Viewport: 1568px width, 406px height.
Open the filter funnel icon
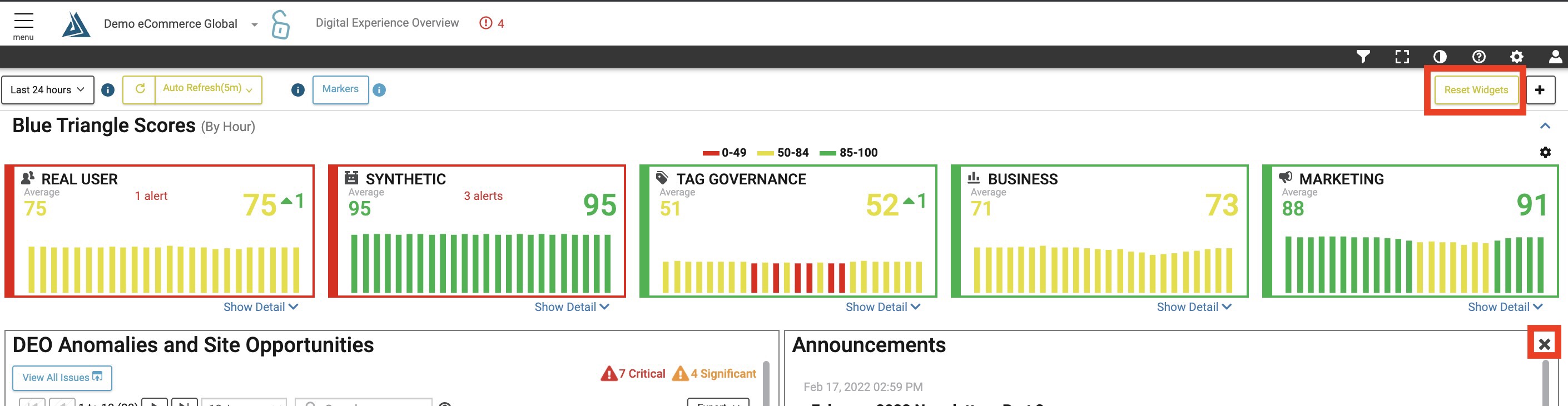[1363, 57]
